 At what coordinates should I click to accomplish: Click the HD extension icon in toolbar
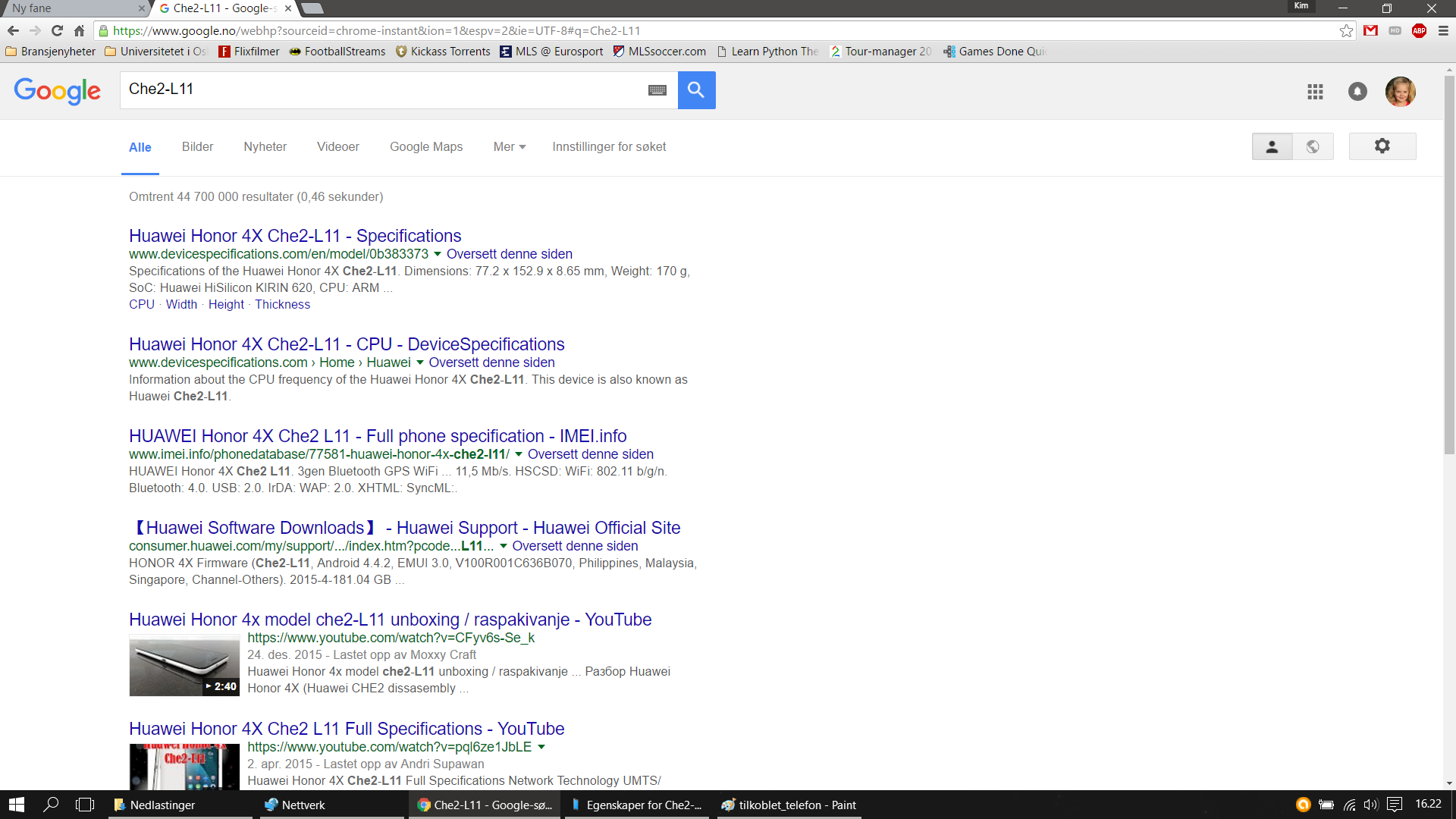click(x=1395, y=31)
